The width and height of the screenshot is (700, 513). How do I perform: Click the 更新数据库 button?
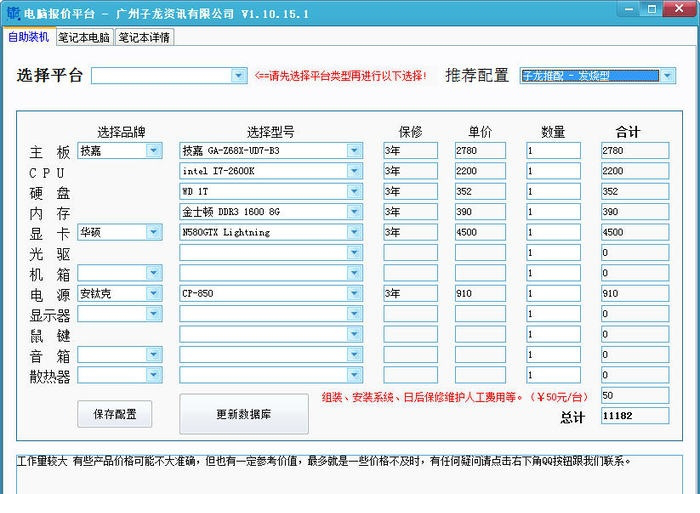click(244, 414)
